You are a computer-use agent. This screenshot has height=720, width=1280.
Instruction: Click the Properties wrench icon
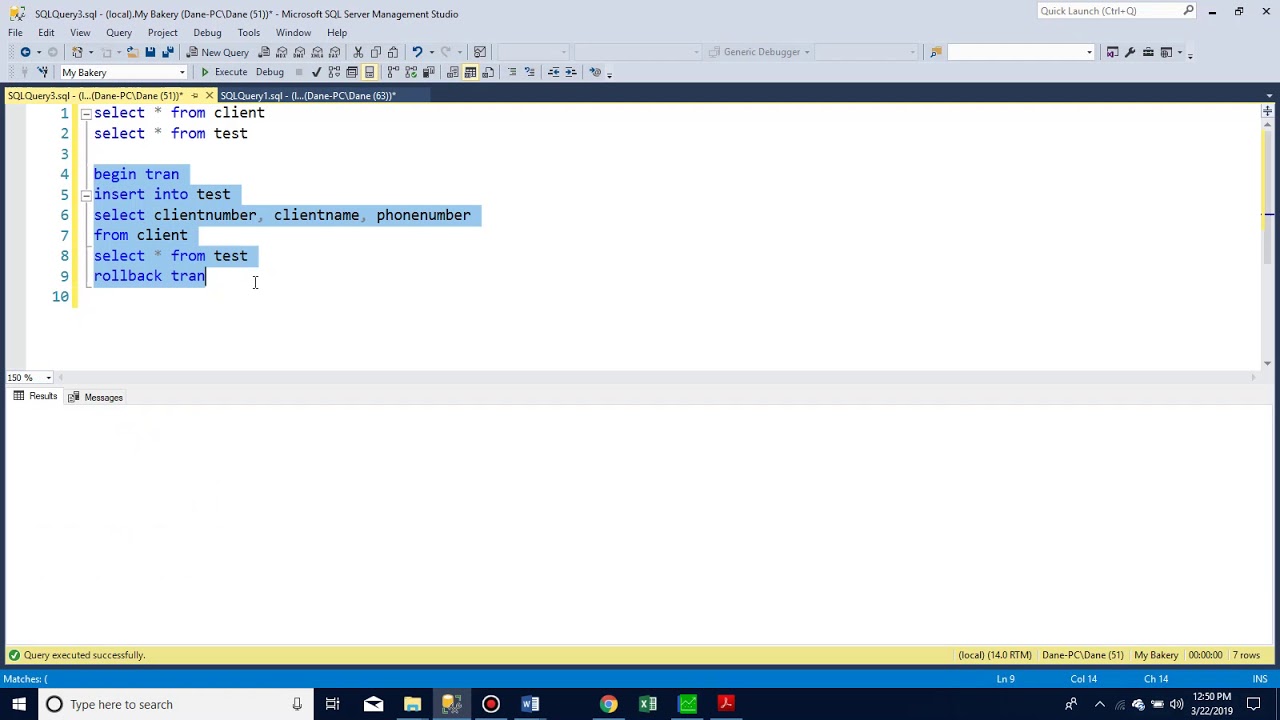pyautogui.click(x=1130, y=52)
